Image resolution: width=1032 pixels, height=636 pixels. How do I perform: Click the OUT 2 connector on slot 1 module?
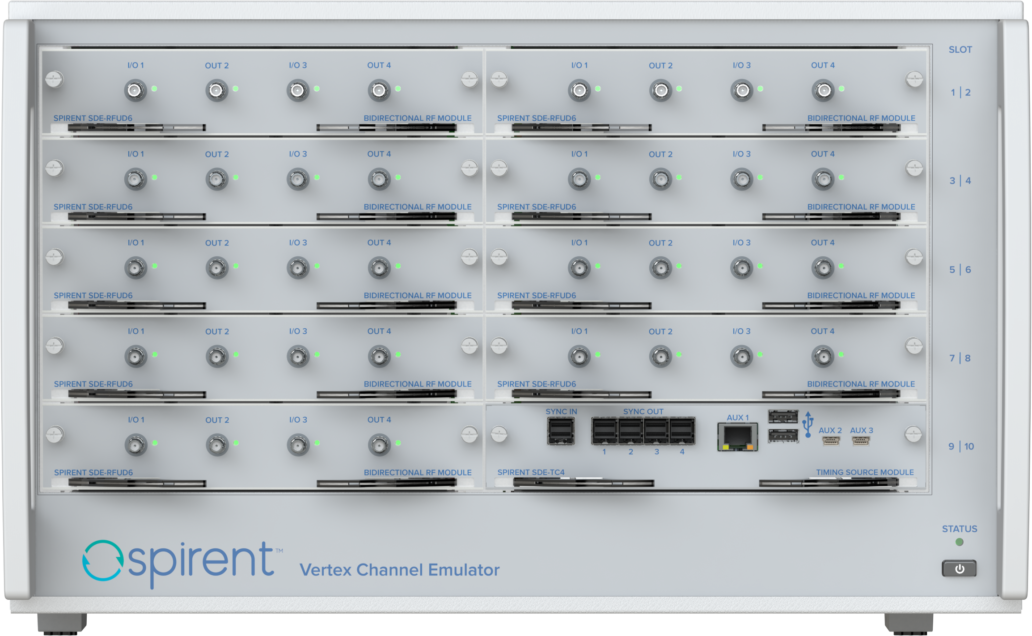pyautogui.click(x=217, y=90)
